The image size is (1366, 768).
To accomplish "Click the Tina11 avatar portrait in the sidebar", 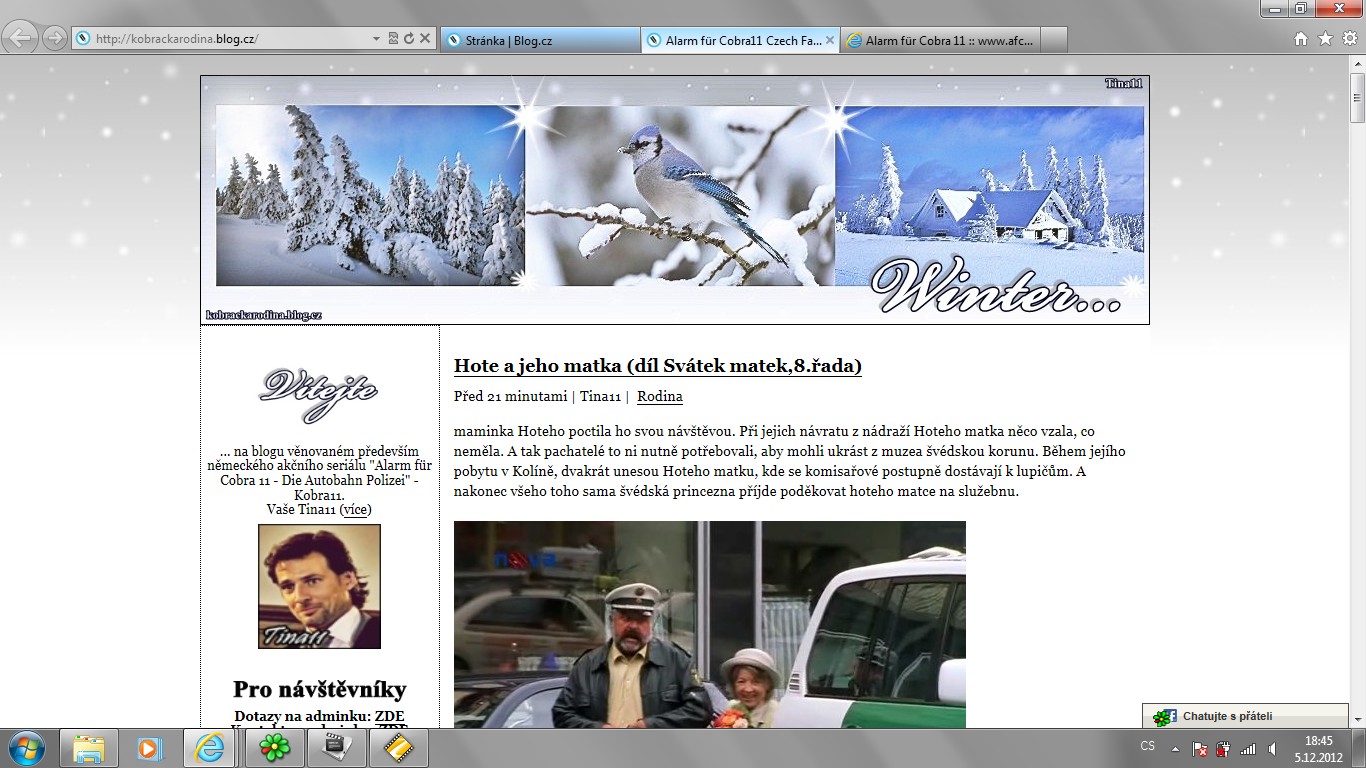I will [319, 586].
